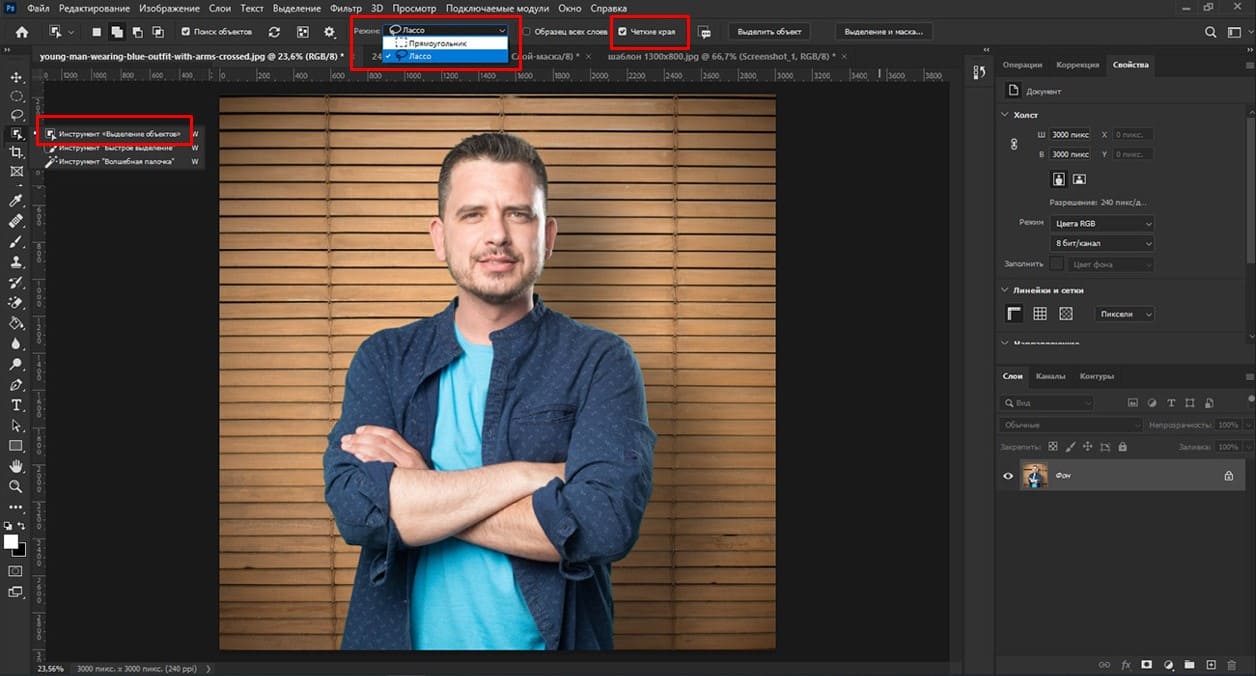Create a new group with folder icon

[x=1190, y=664]
